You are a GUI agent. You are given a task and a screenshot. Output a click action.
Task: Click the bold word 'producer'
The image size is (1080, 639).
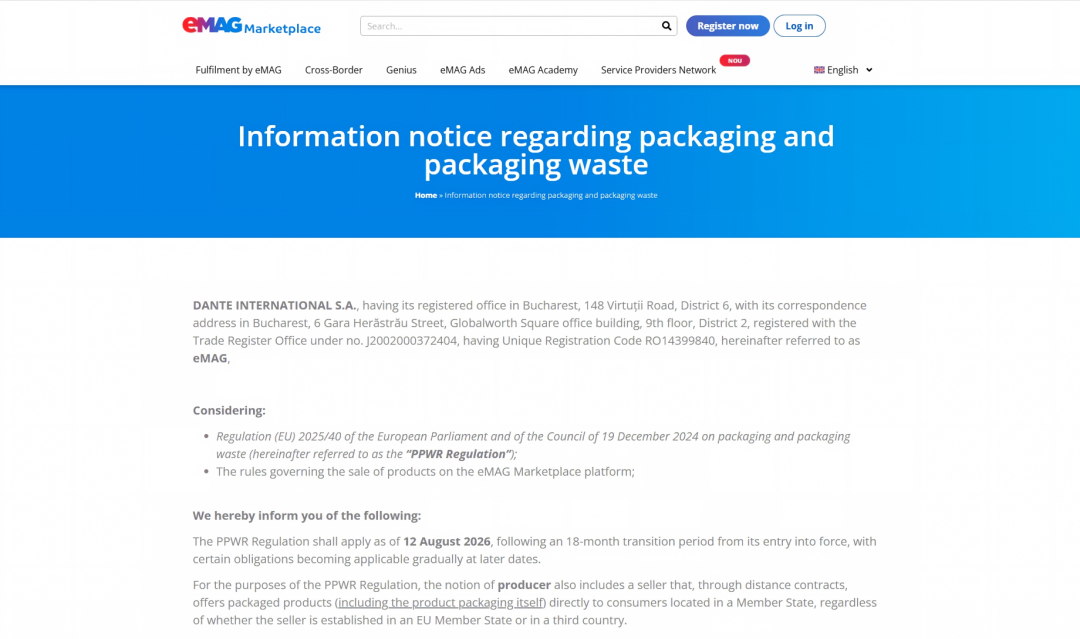point(524,585)
